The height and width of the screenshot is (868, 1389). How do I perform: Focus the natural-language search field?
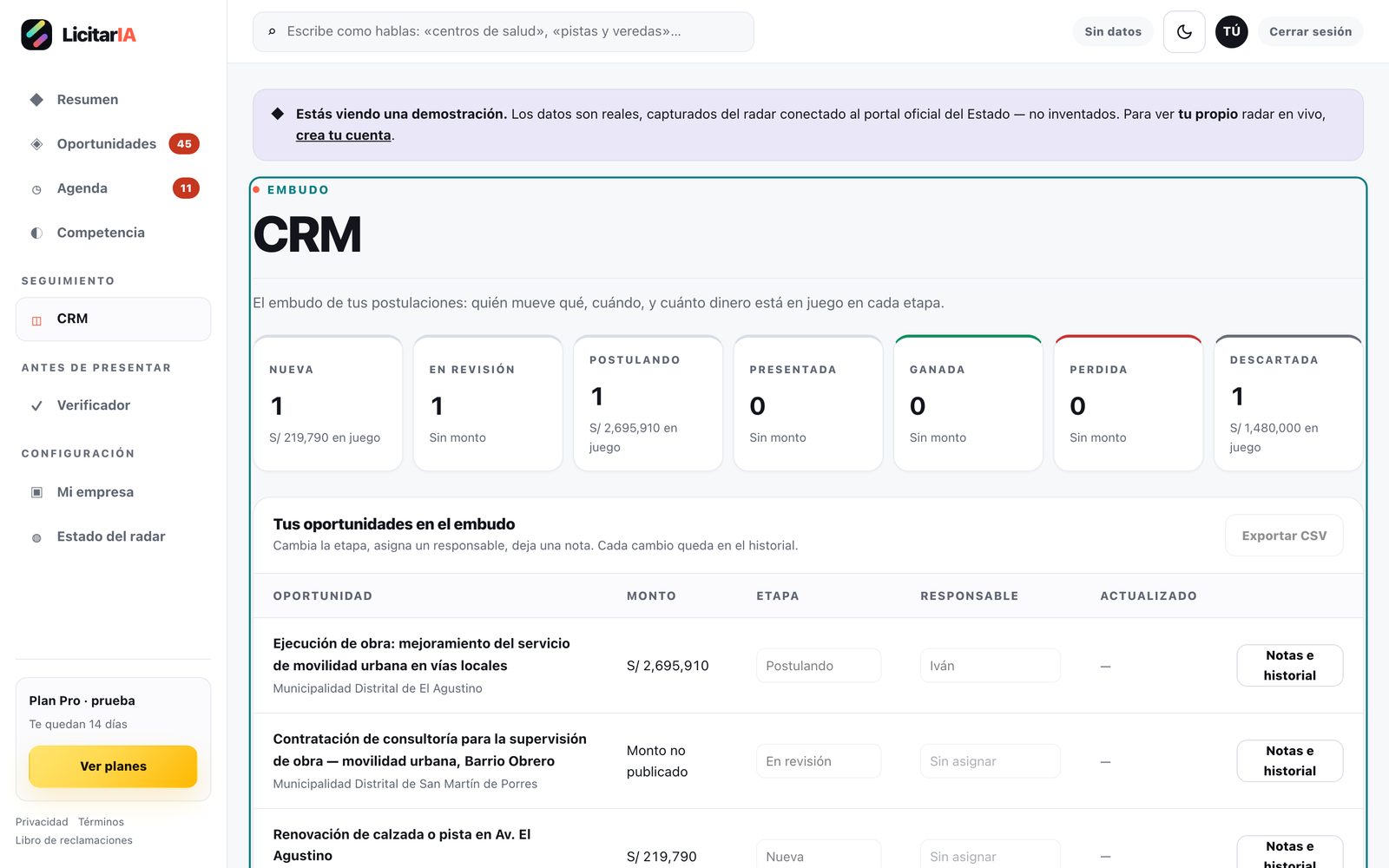(x=504, y=32)
